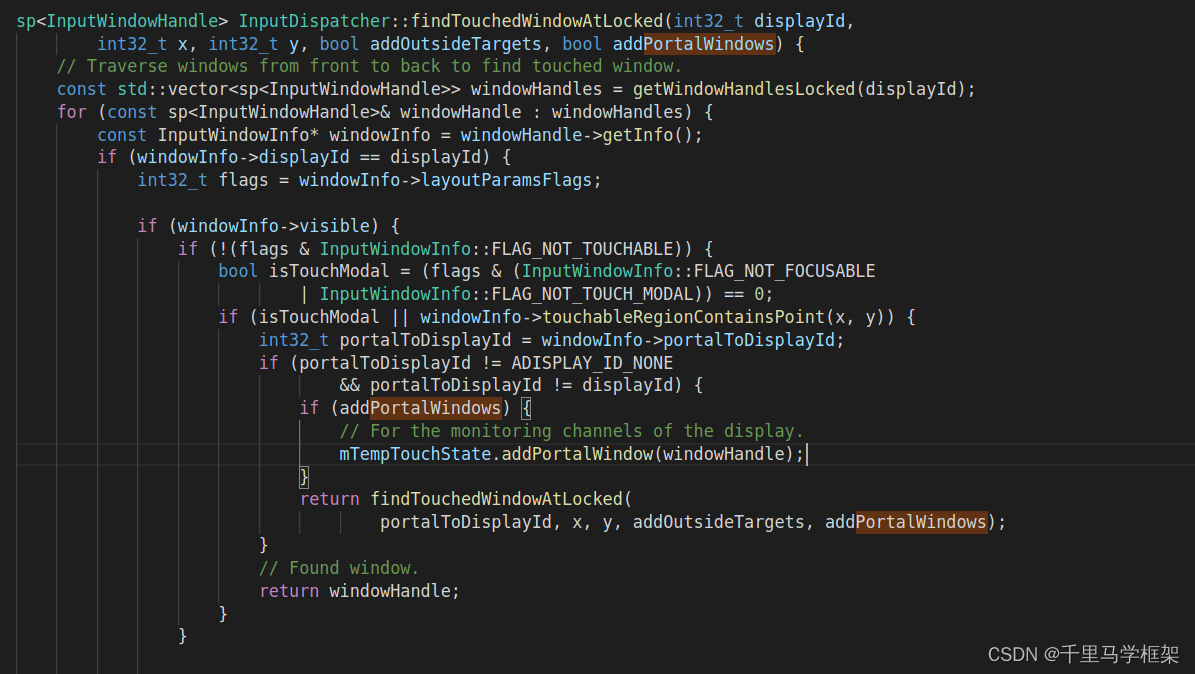
Task: Click the FLAG_NOT_TOUCH_MODAL constant
Action: pos(593,294)
